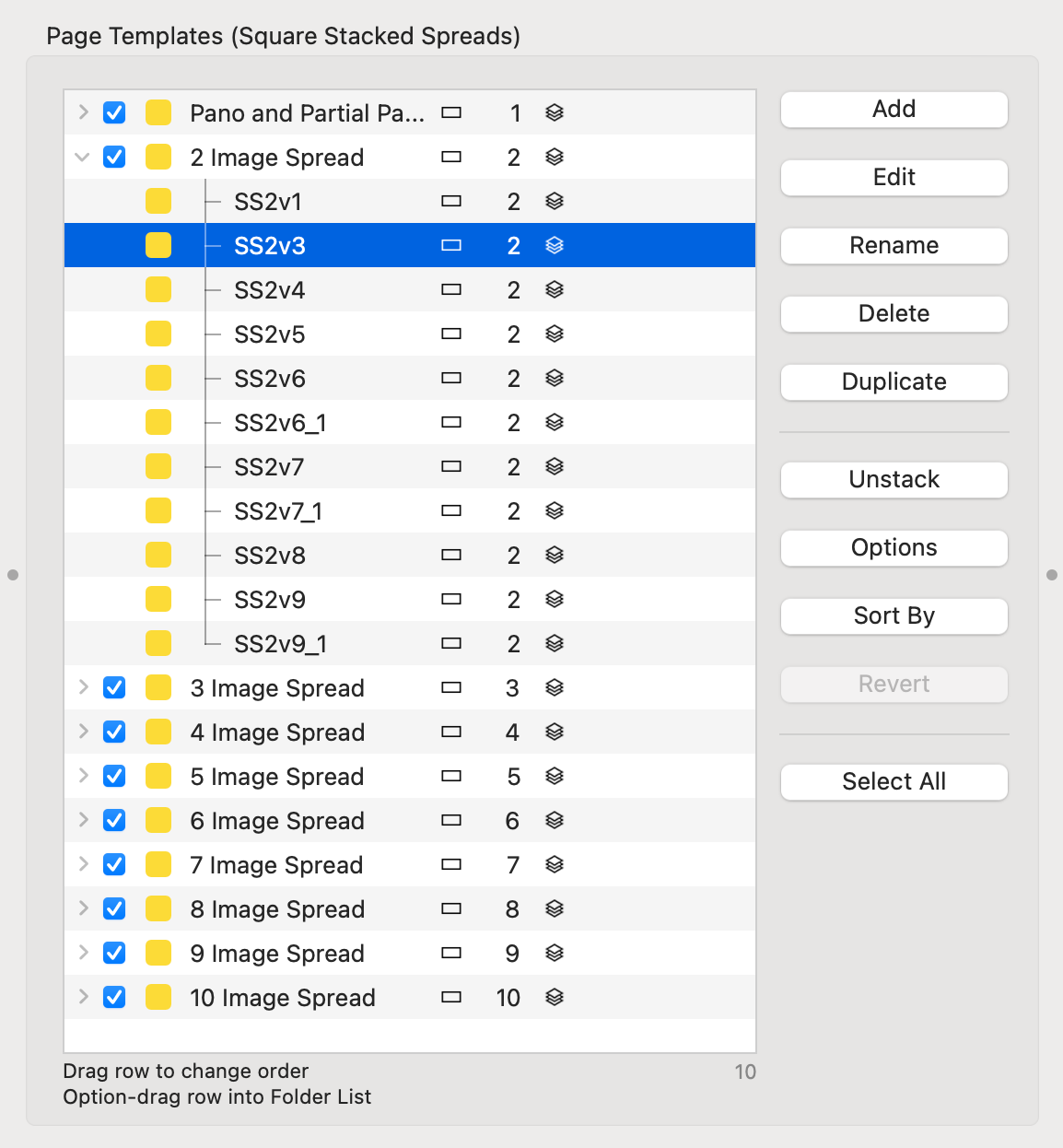Click the page shape icon for SS2v5

pyautogui.click(x=450, y=334)
